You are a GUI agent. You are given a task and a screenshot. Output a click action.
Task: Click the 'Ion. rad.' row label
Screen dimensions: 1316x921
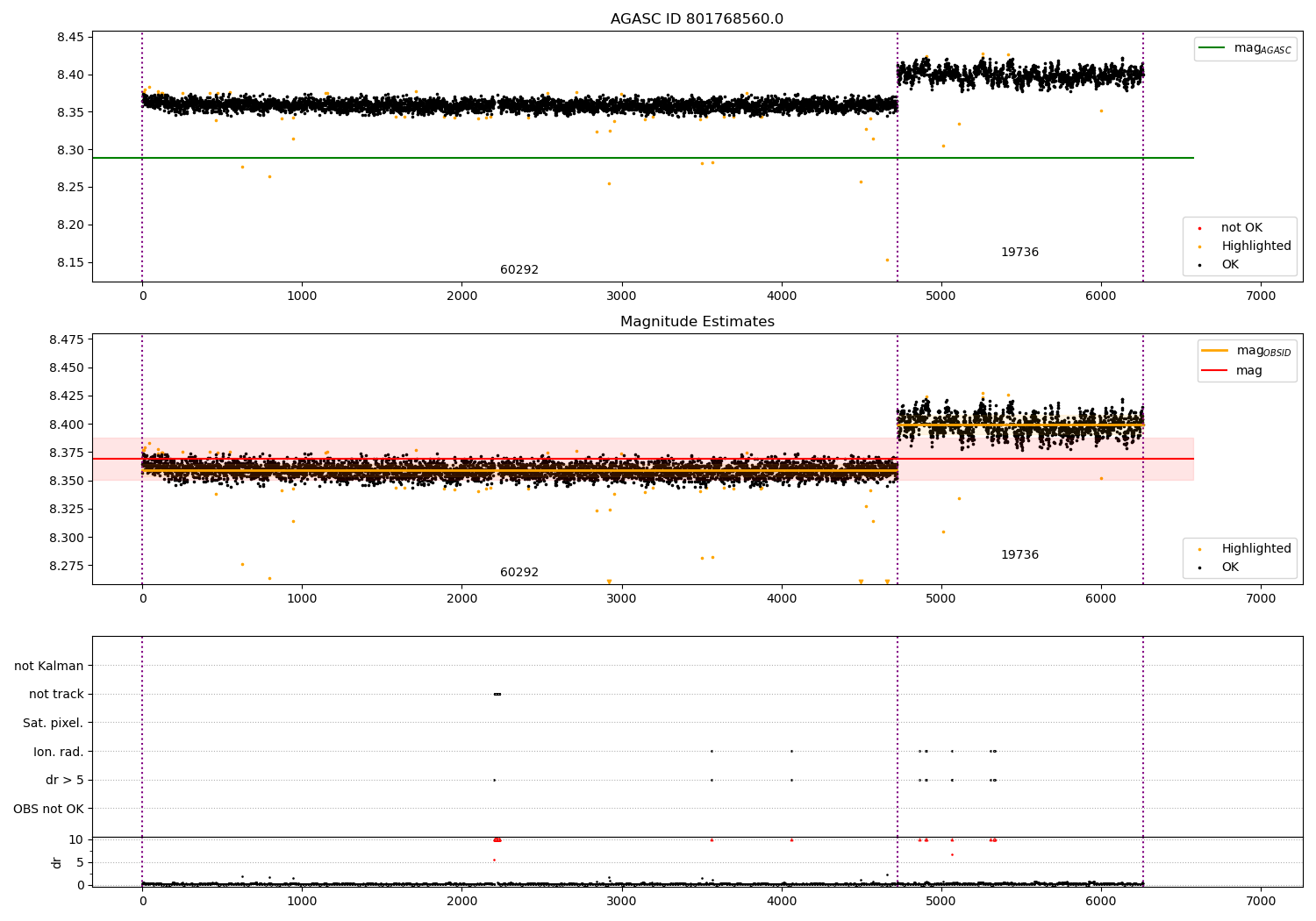59,753
